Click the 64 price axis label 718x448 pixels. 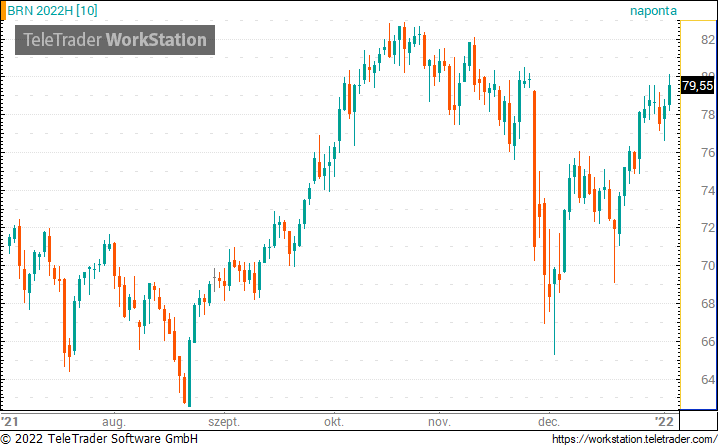click(x=707, y=379)
